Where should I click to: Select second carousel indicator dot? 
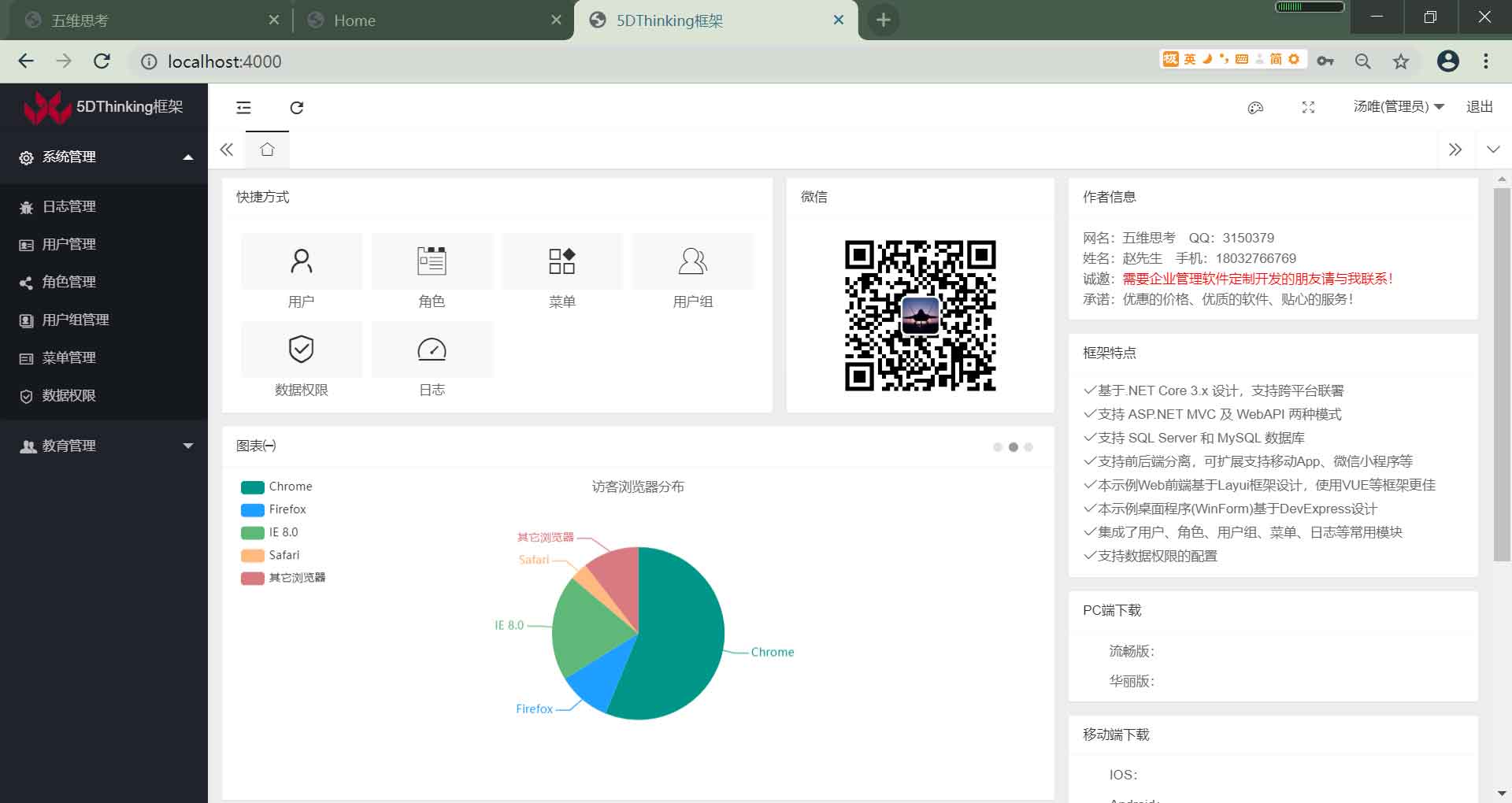(1014, 447)
